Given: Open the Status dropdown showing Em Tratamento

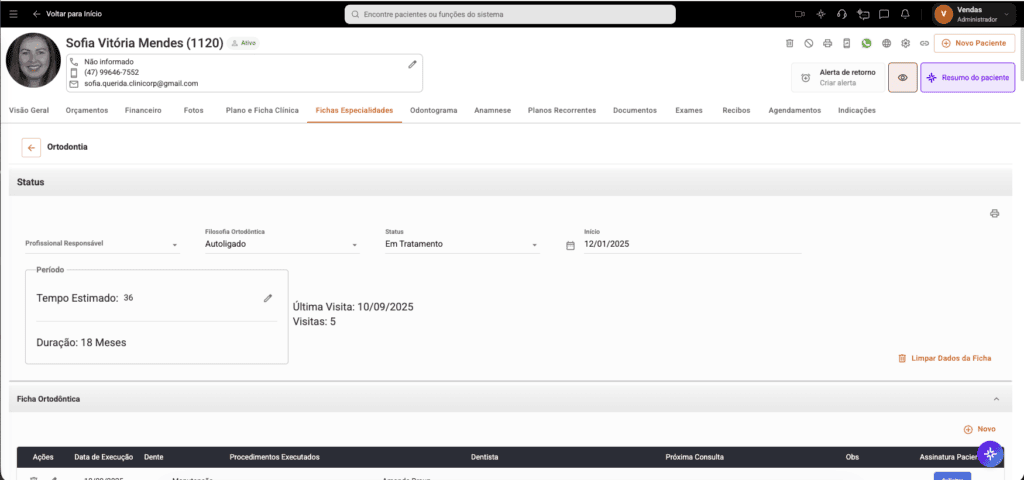Looking at the screenshot, I should (x=462, y=244).
